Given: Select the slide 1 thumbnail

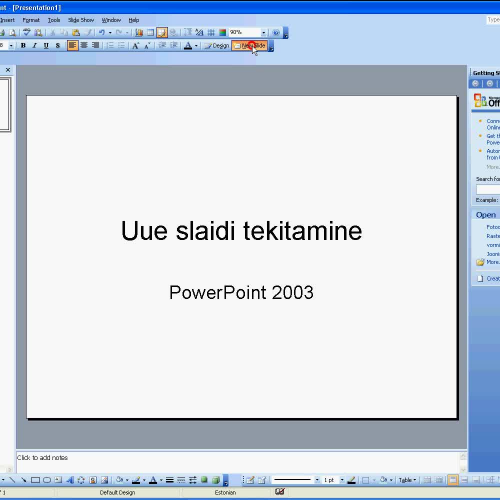Looking at the screenshot, I should click(x=5, y=104).
